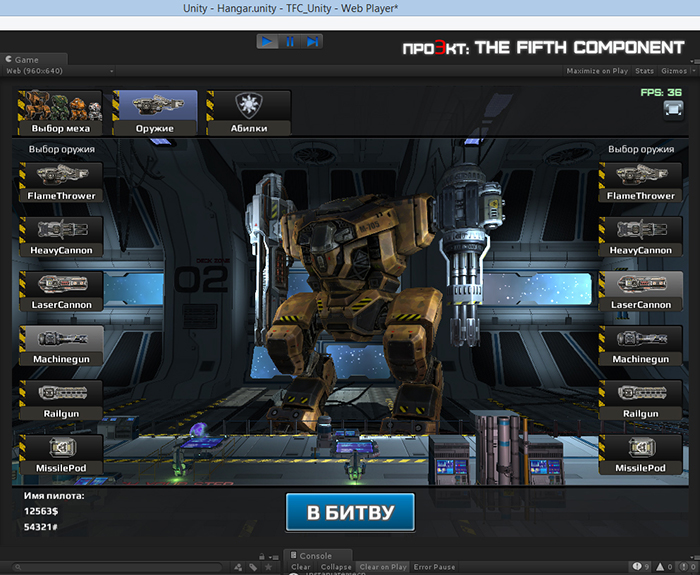700x575 pixels.
Task: Toggle info message count filter
Action: 640,567
